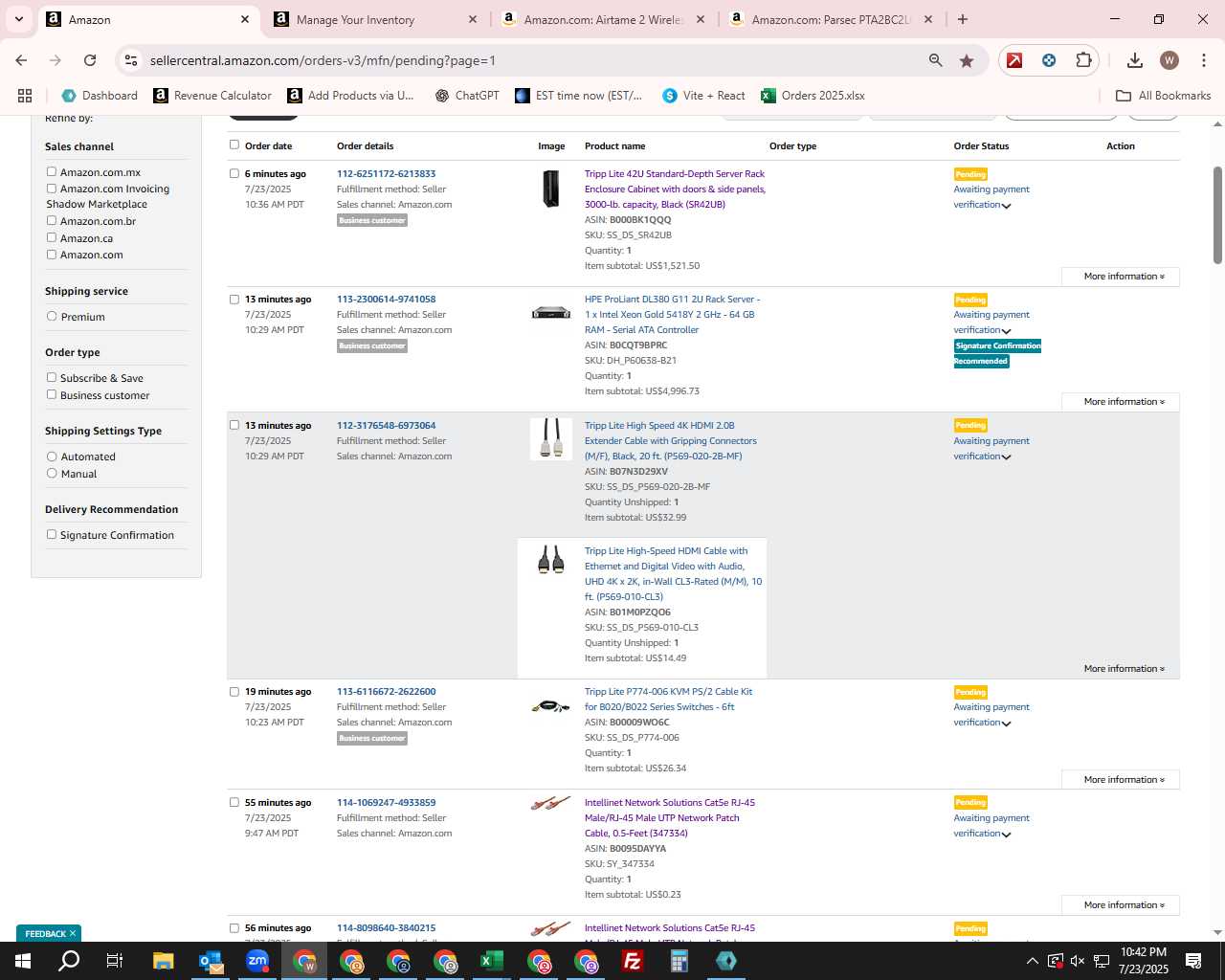
Task: Open FileZilla from the taskbar
Action: (x=633, y=961)
